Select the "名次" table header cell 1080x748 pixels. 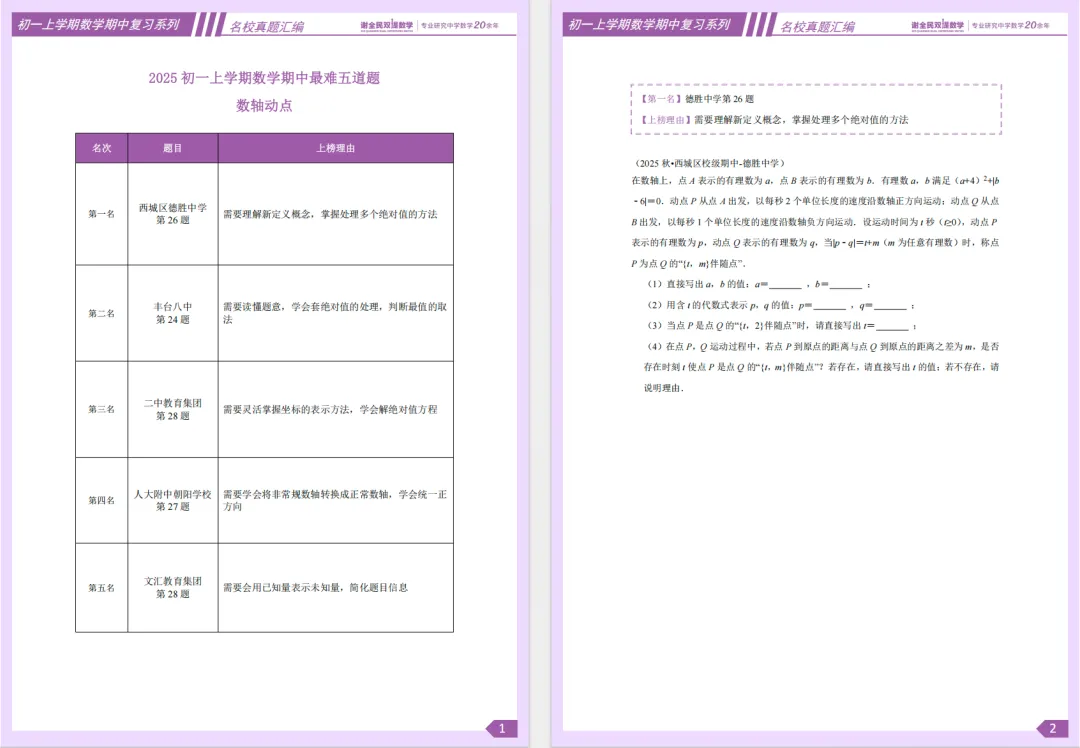[x=102, y=148]
